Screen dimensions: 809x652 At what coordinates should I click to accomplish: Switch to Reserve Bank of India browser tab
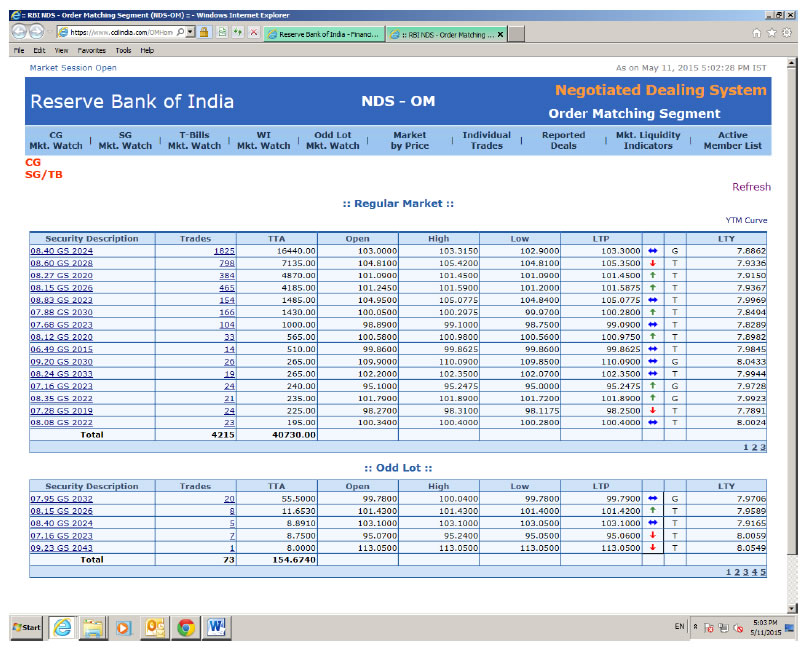point(321,33)
